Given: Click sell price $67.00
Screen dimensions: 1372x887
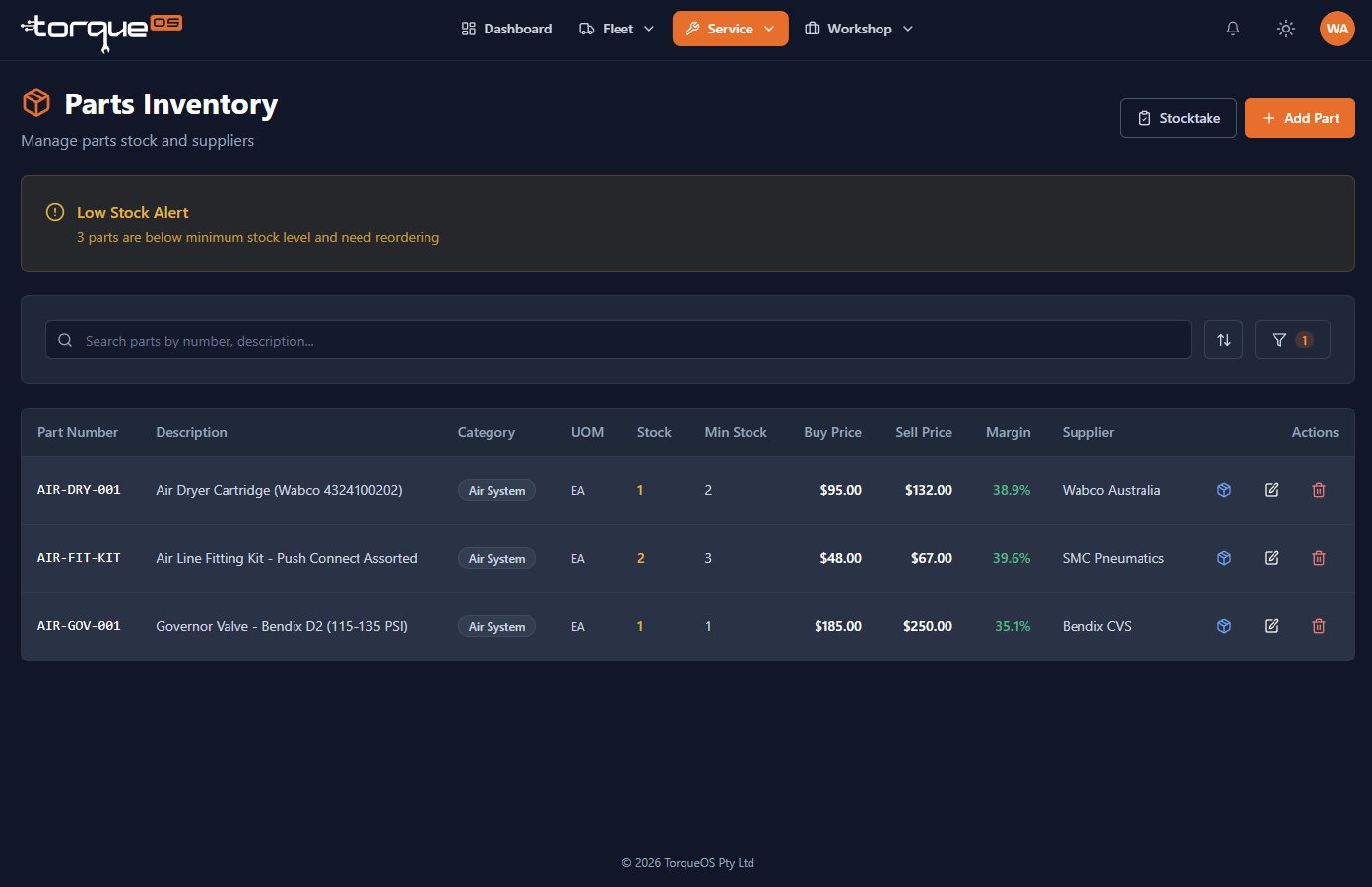Looking at the screenshot, I should point(932,558).
